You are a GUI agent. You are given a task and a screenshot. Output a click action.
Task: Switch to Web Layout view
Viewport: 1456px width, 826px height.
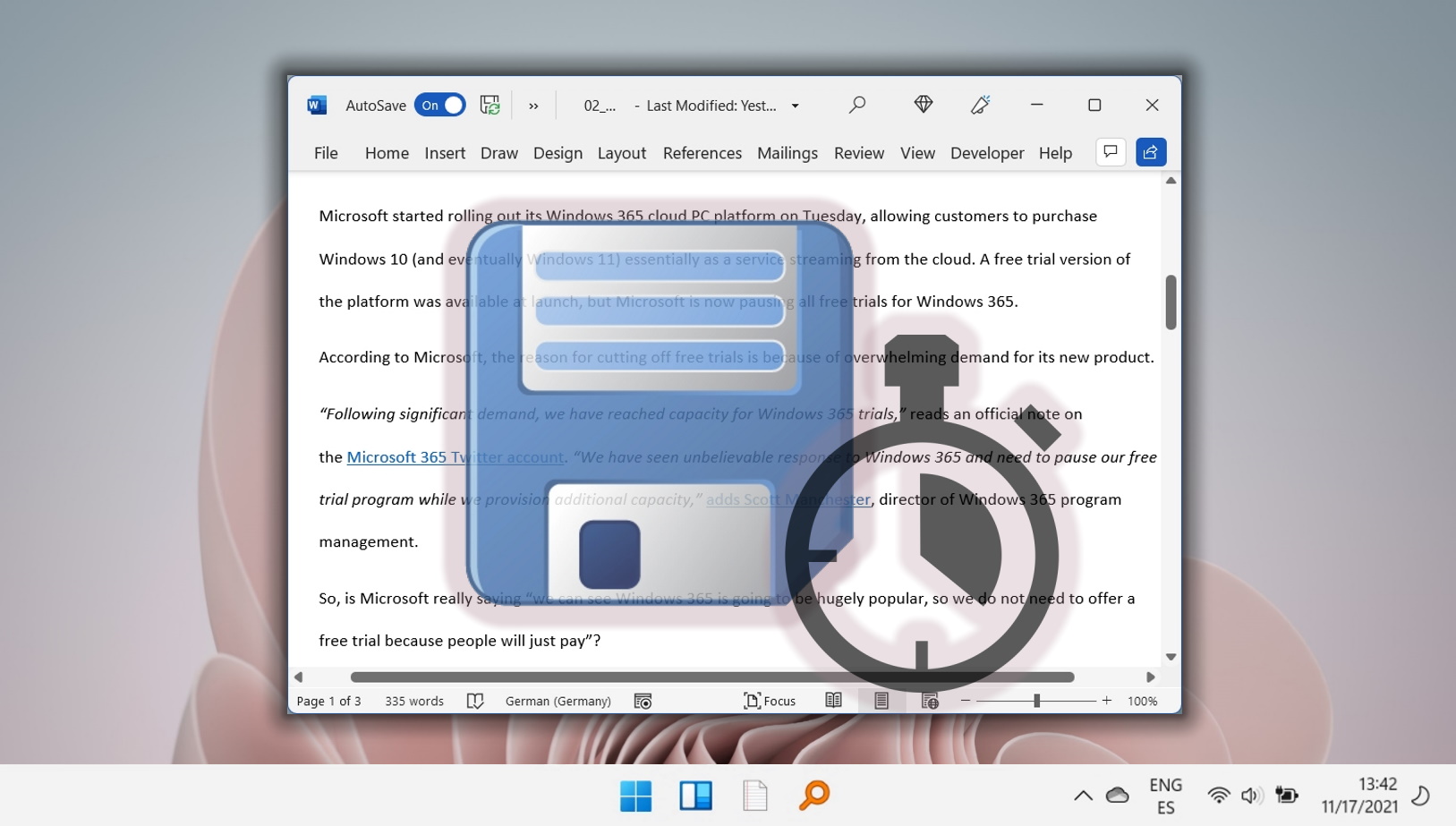[930, 701]
